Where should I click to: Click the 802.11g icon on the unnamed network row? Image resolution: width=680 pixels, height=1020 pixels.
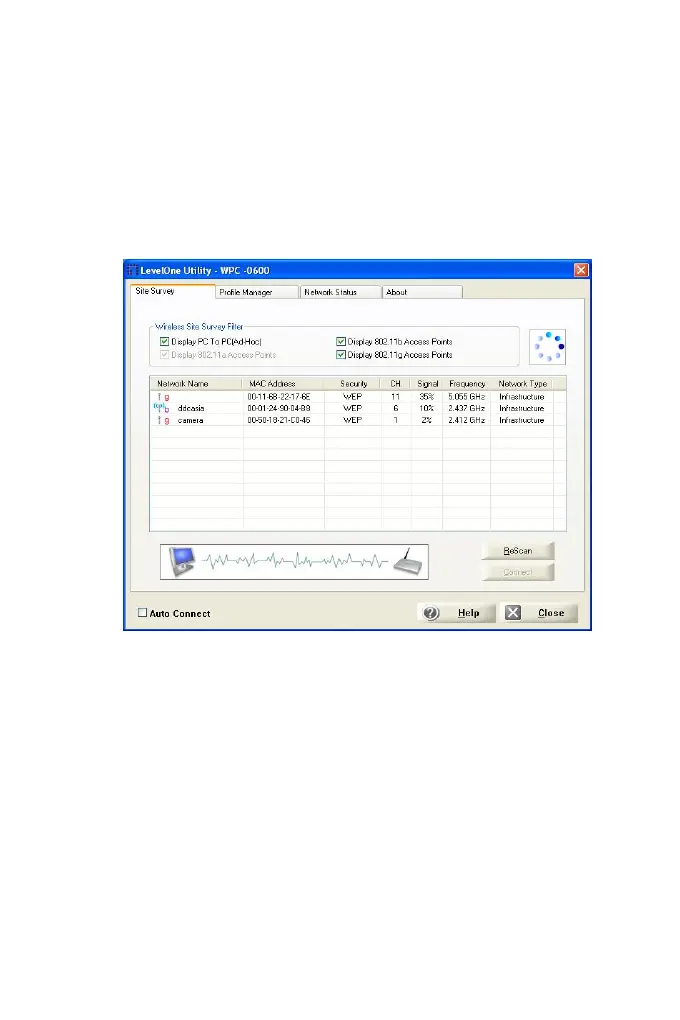click(x=163, y=397)
